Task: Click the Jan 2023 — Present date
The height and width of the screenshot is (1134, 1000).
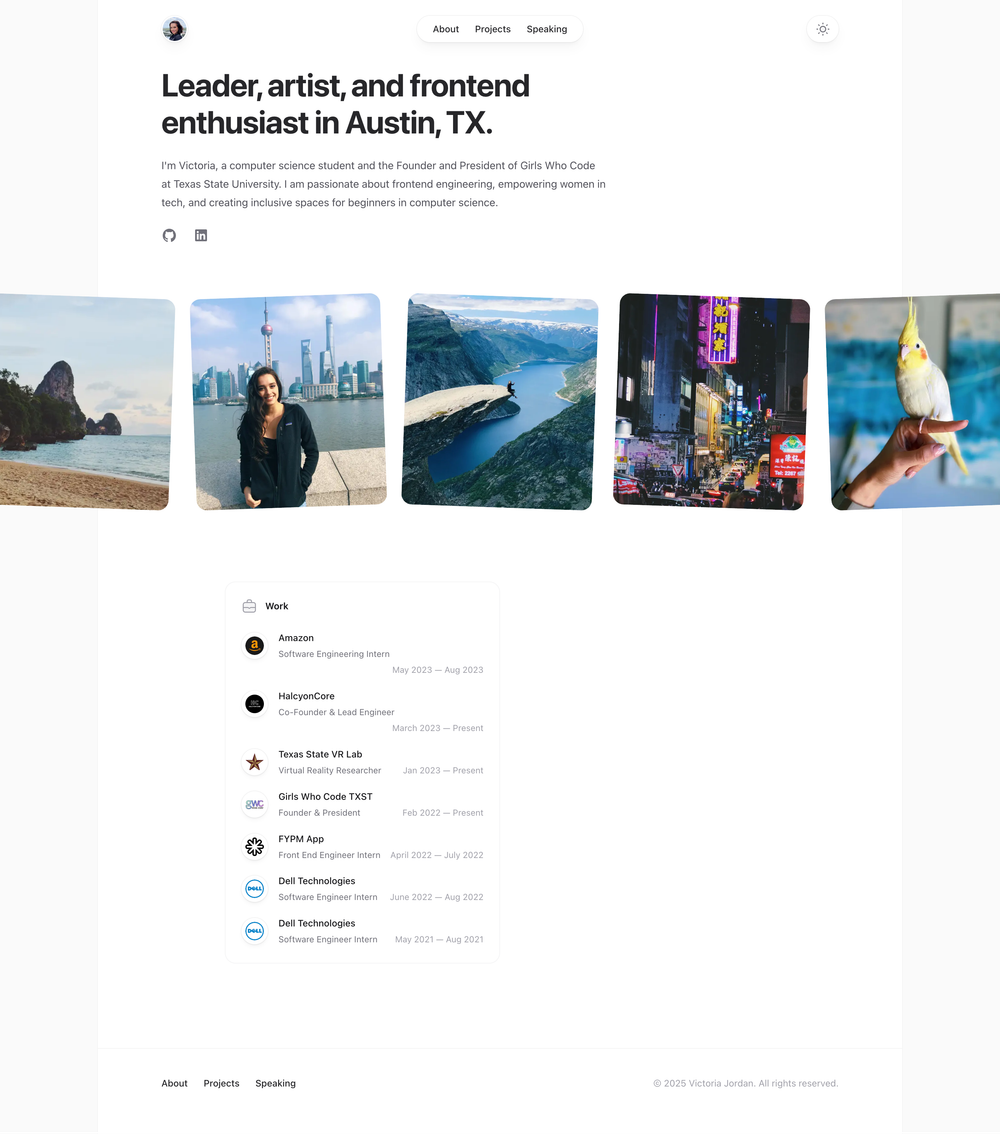Action: pos(443,770)
